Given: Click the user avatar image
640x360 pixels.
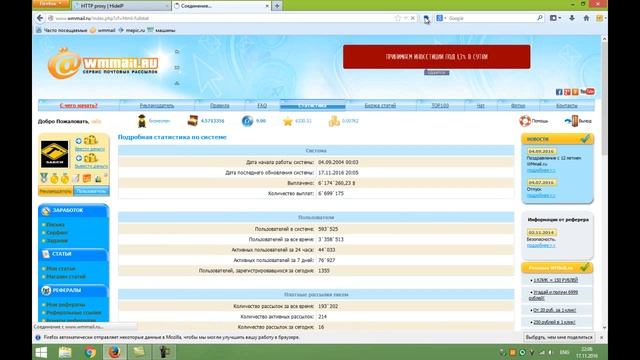Looking at the screenshot, I should point(54,154).
